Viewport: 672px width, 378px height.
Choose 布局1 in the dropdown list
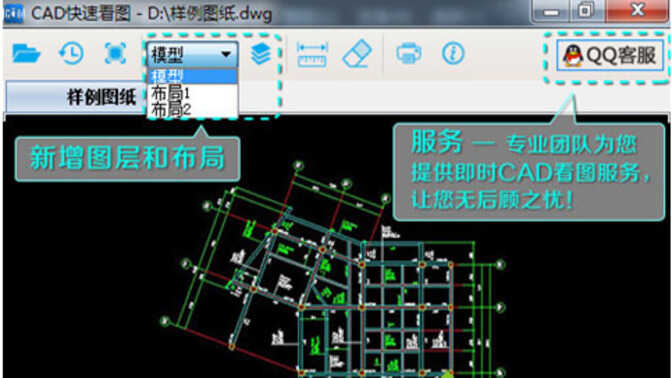tap(192, 93)
